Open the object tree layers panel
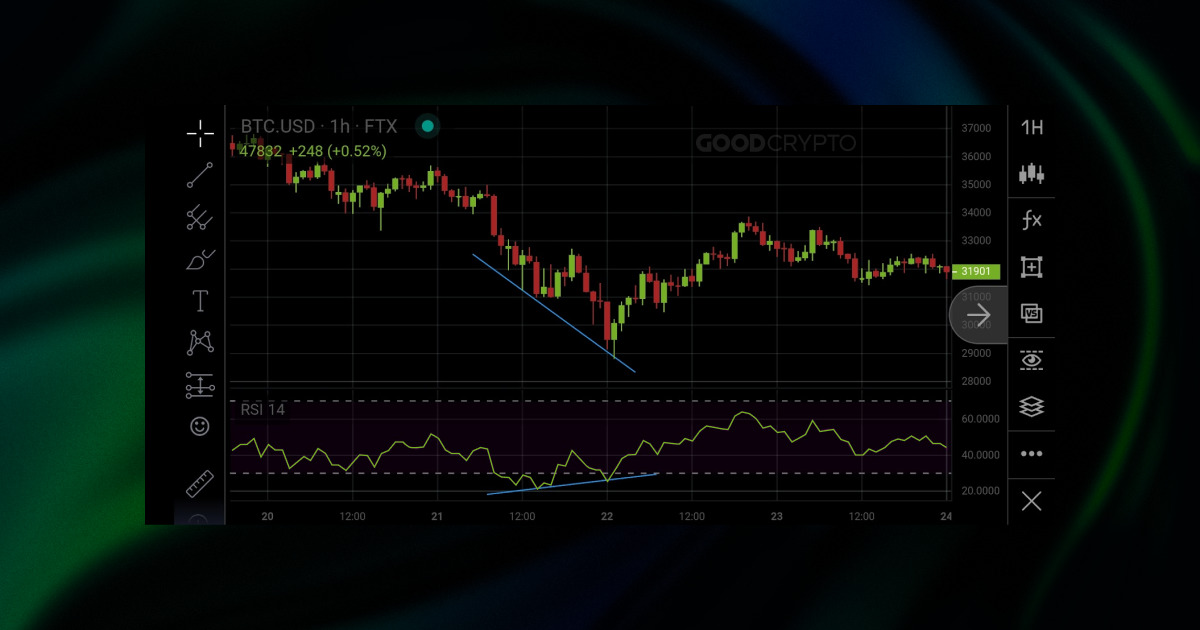Viewport: 1200px width, 630px height. click(x=1032, y=406)
